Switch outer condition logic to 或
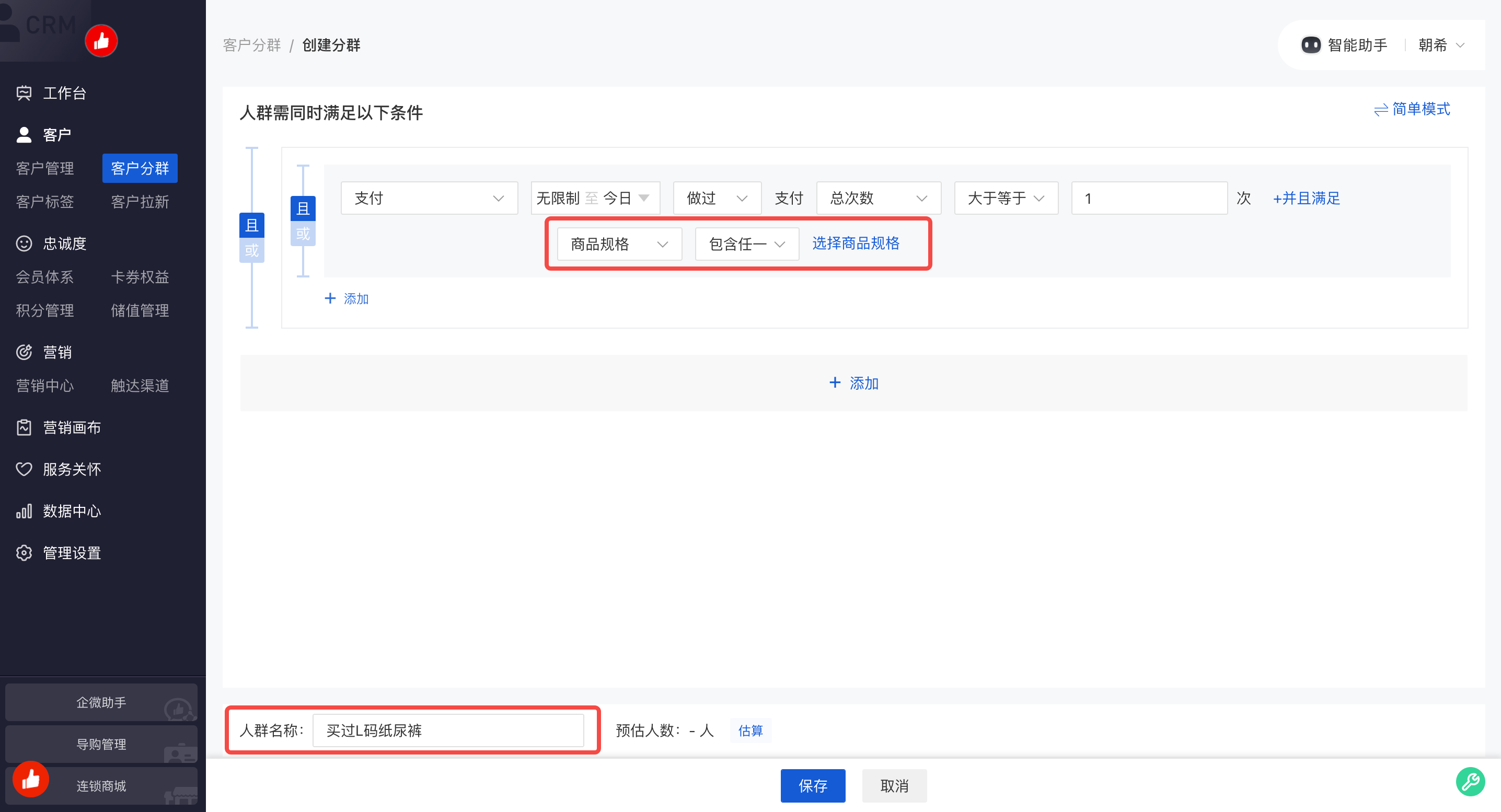 [x=252, y=250]
